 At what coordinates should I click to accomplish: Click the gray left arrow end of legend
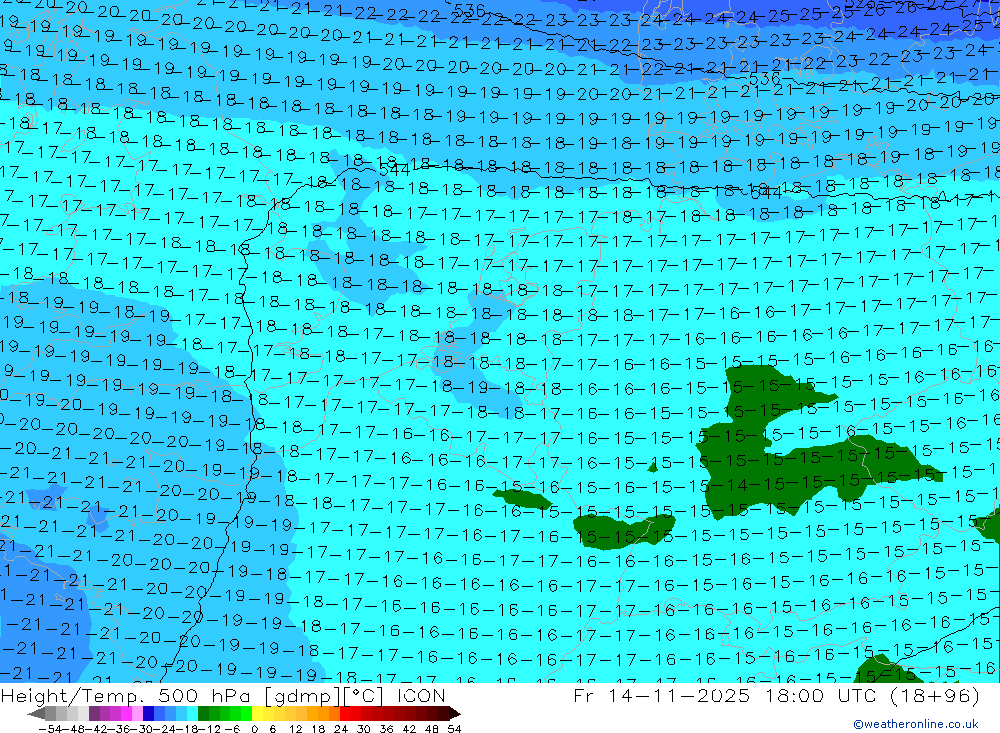(x=37, y=714)
